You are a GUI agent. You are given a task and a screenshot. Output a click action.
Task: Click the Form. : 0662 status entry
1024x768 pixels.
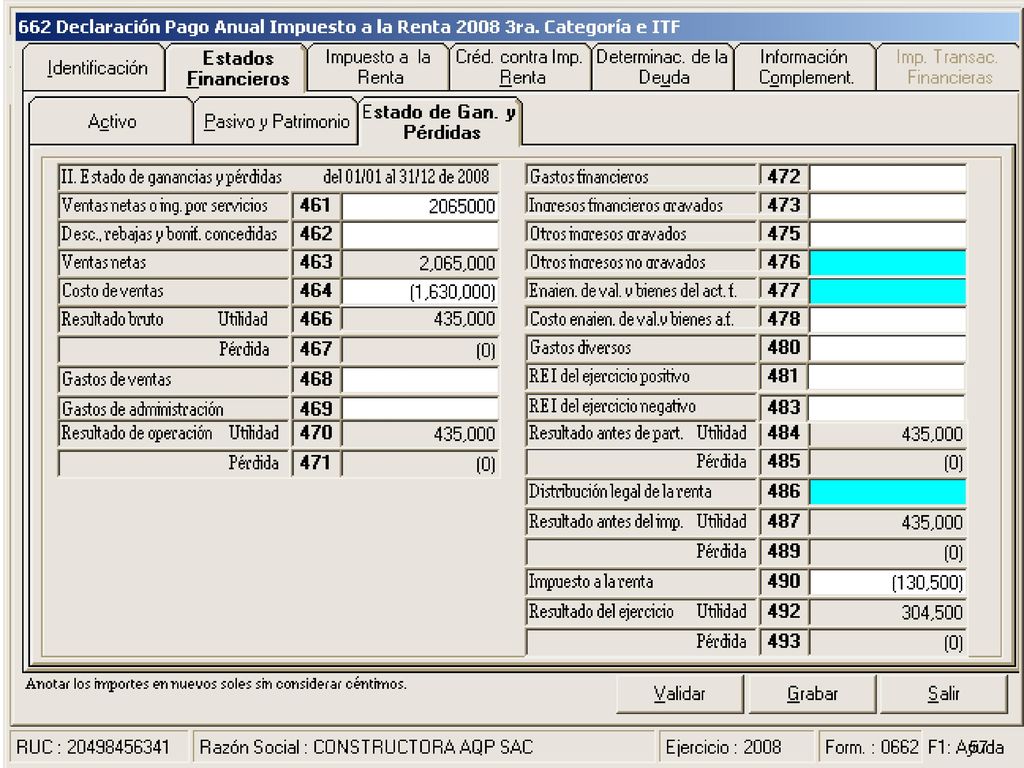(871, 746)
